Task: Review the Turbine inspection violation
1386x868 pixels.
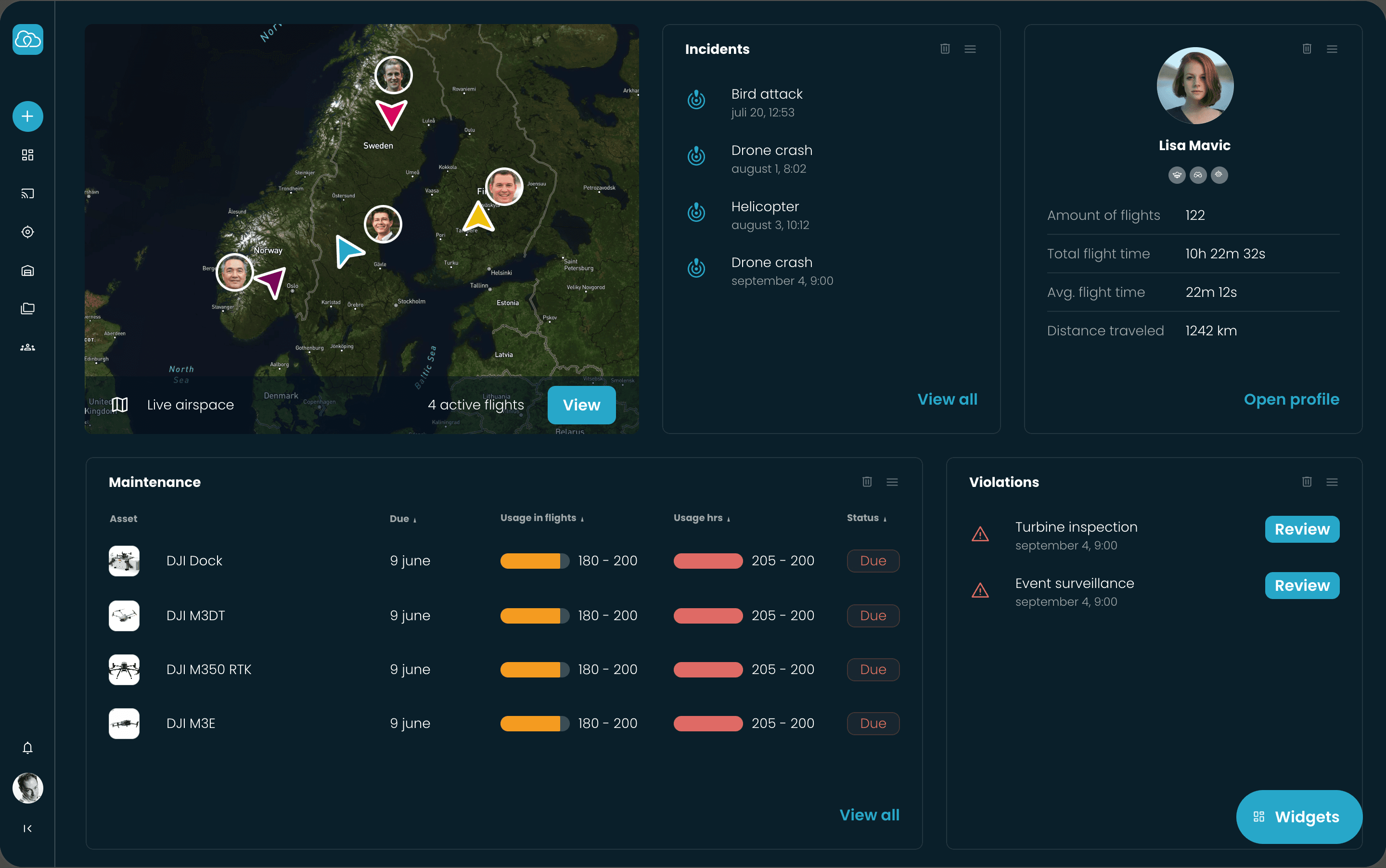Action: point(1301,529)
